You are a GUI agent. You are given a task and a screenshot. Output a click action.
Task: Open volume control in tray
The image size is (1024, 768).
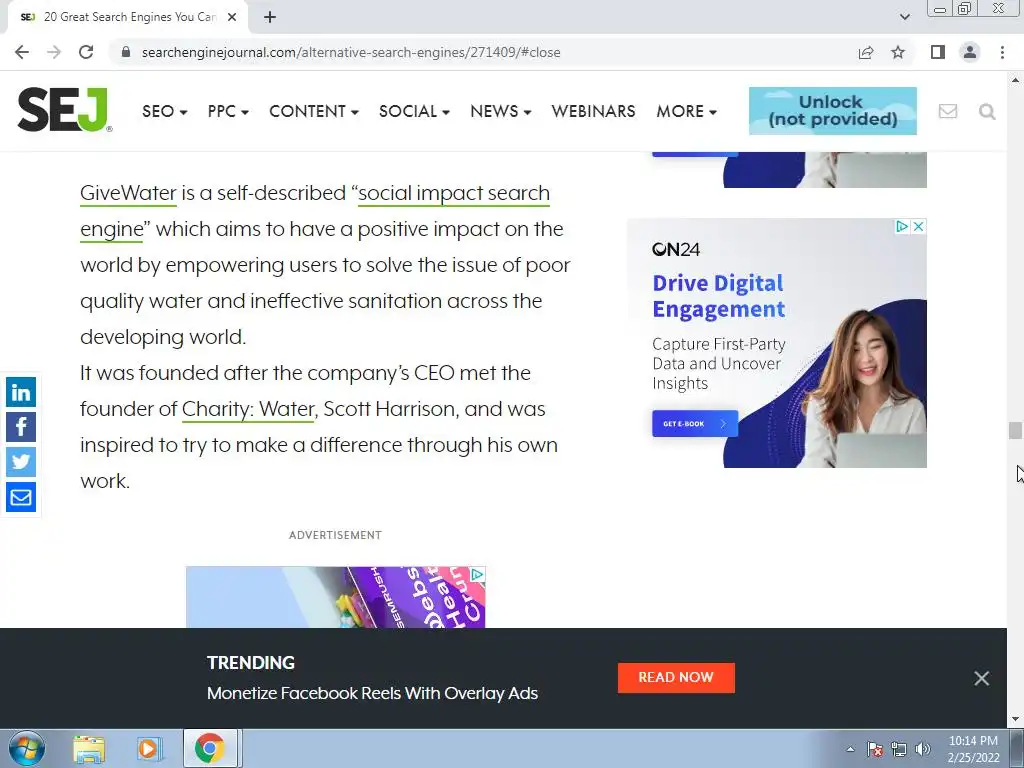922,749
